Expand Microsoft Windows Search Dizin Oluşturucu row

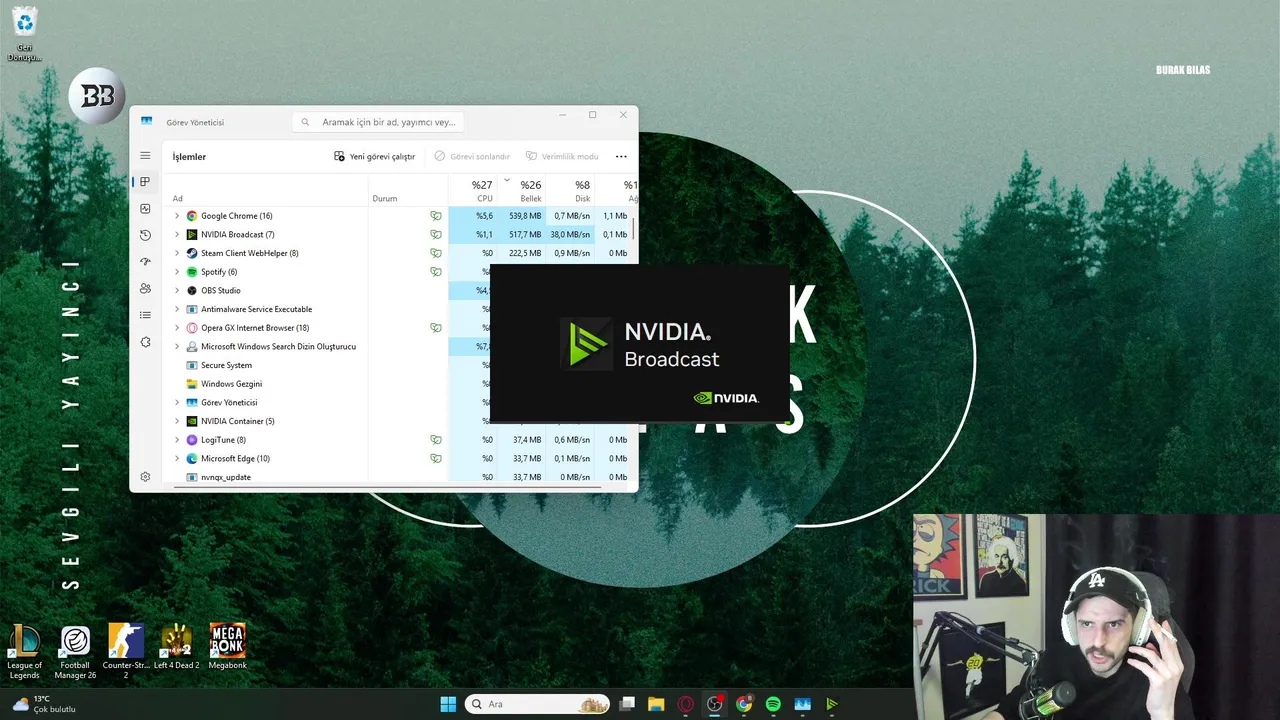click(x=177, y=347)
